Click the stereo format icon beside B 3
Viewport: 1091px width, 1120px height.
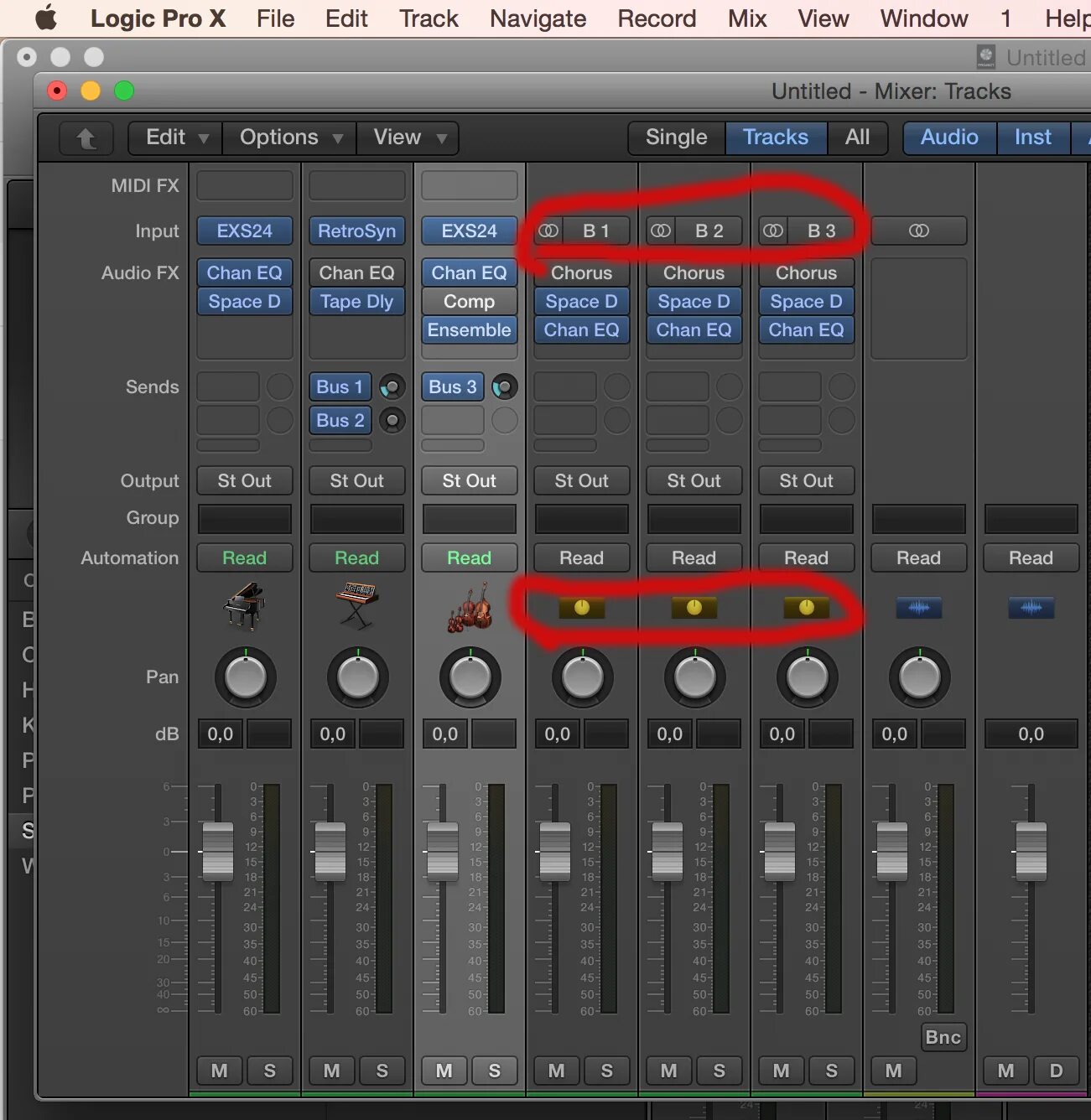[x=773, y=231]
